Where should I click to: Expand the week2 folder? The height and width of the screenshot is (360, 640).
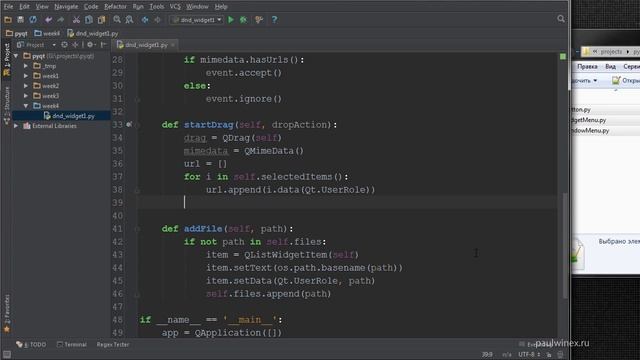click(26, 86)
